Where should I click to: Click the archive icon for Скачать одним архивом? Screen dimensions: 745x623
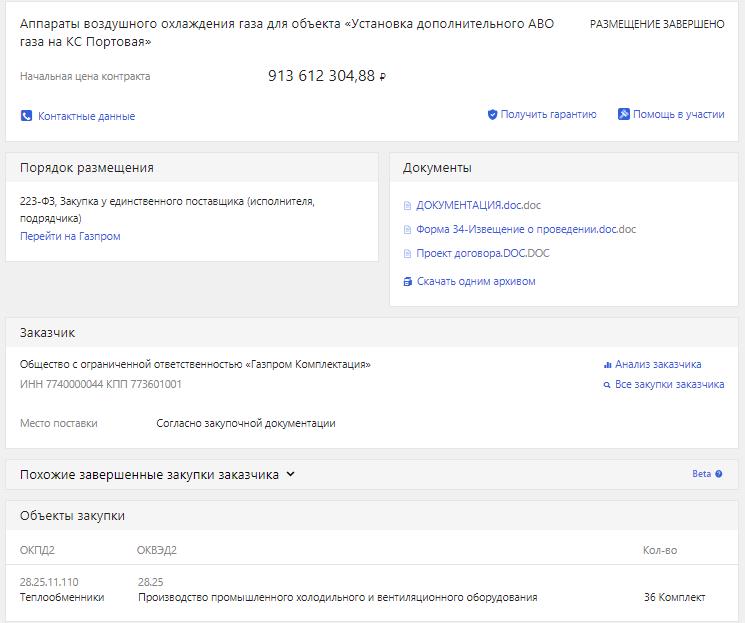(x=408, y=282)
